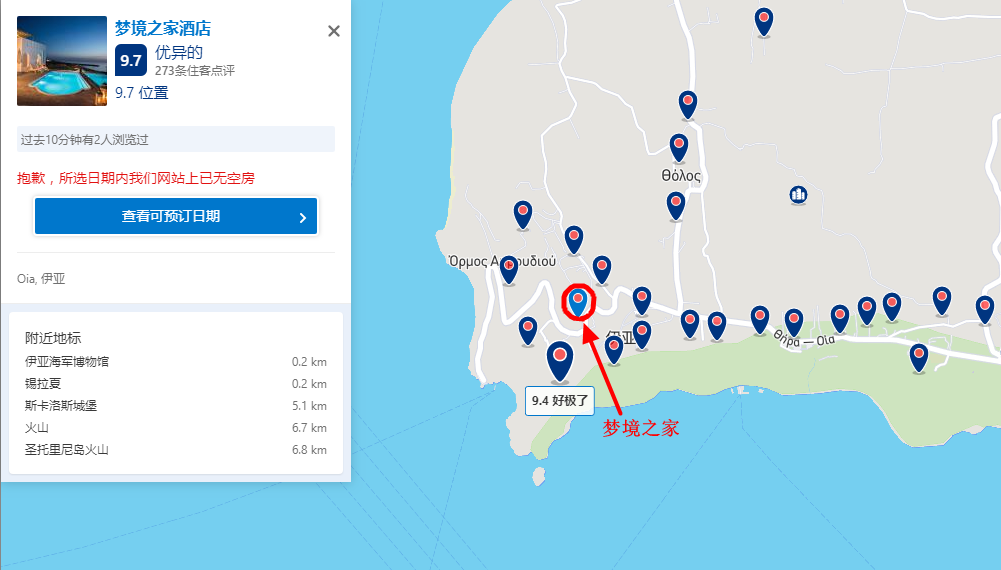Click the large pin above the 9.4 tooltip
The width and height of the screenshot is (1001, 570).
(x=560, y=360)
